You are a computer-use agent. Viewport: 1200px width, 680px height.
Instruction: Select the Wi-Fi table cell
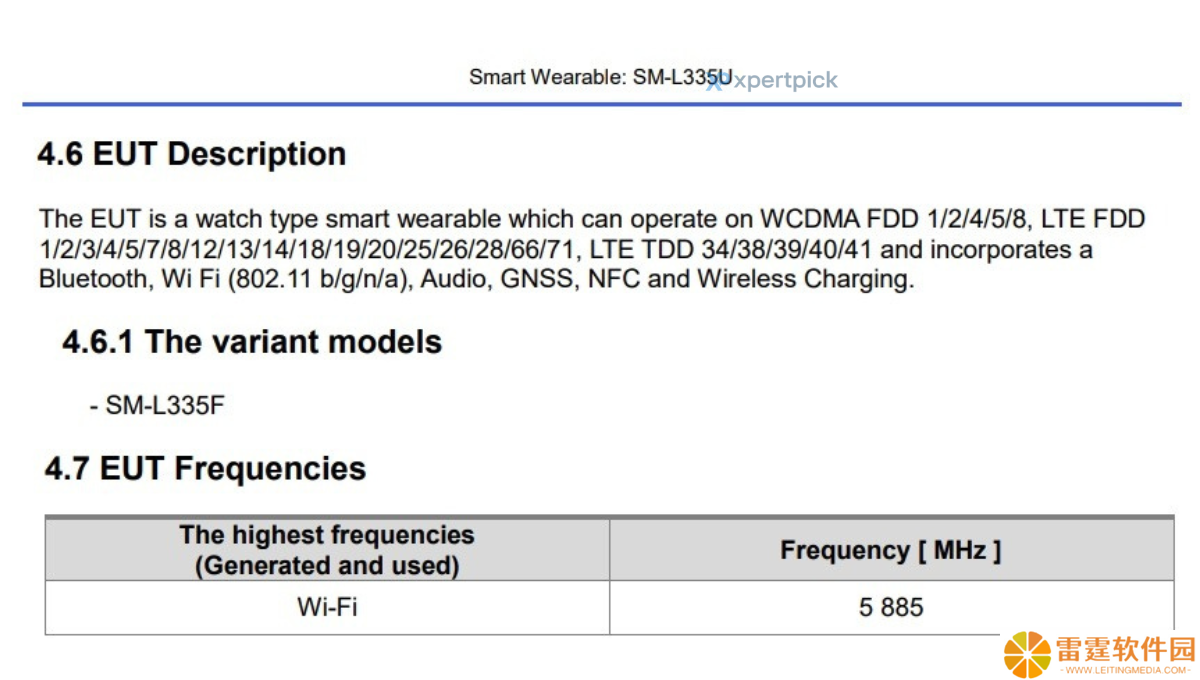coord(327,607)
